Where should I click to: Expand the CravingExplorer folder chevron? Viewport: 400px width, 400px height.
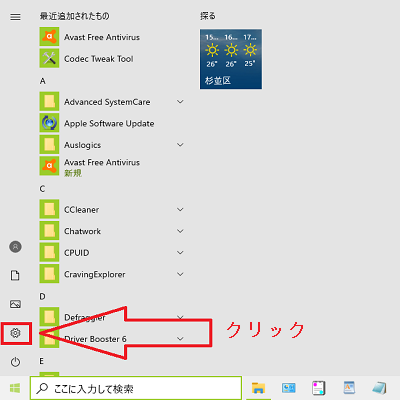click(x=180, y=274)
